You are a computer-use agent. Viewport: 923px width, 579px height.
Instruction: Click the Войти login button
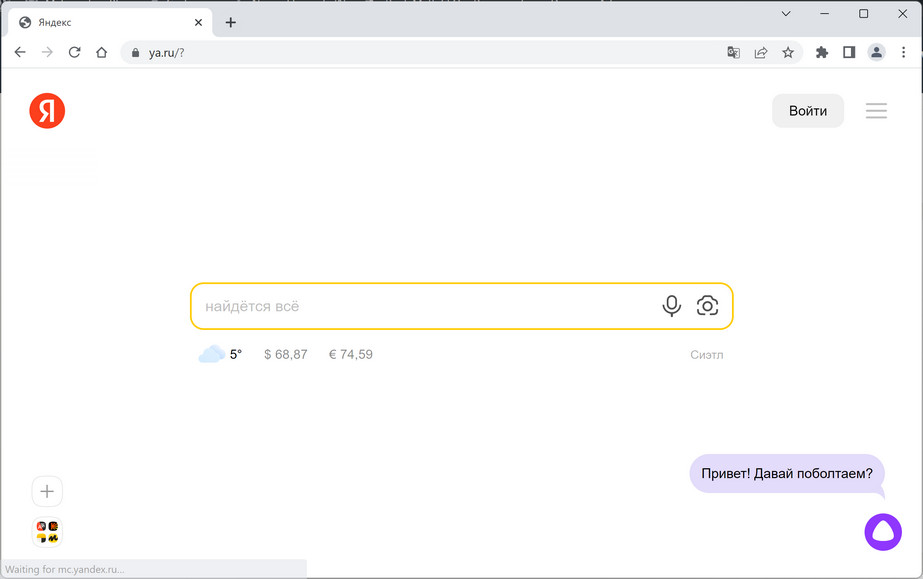[807, 110]
